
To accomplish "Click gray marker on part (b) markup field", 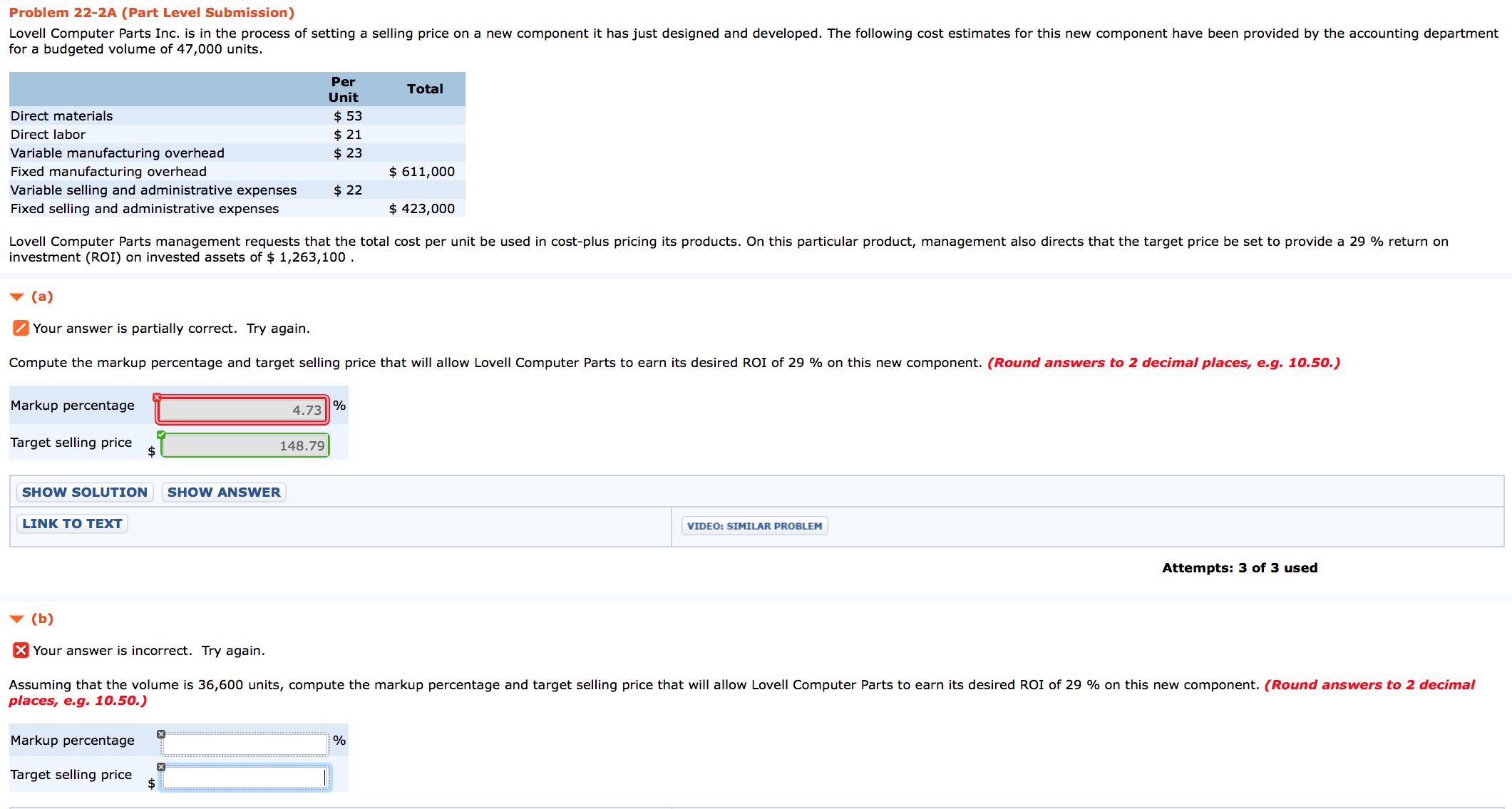I will (161, 734).
